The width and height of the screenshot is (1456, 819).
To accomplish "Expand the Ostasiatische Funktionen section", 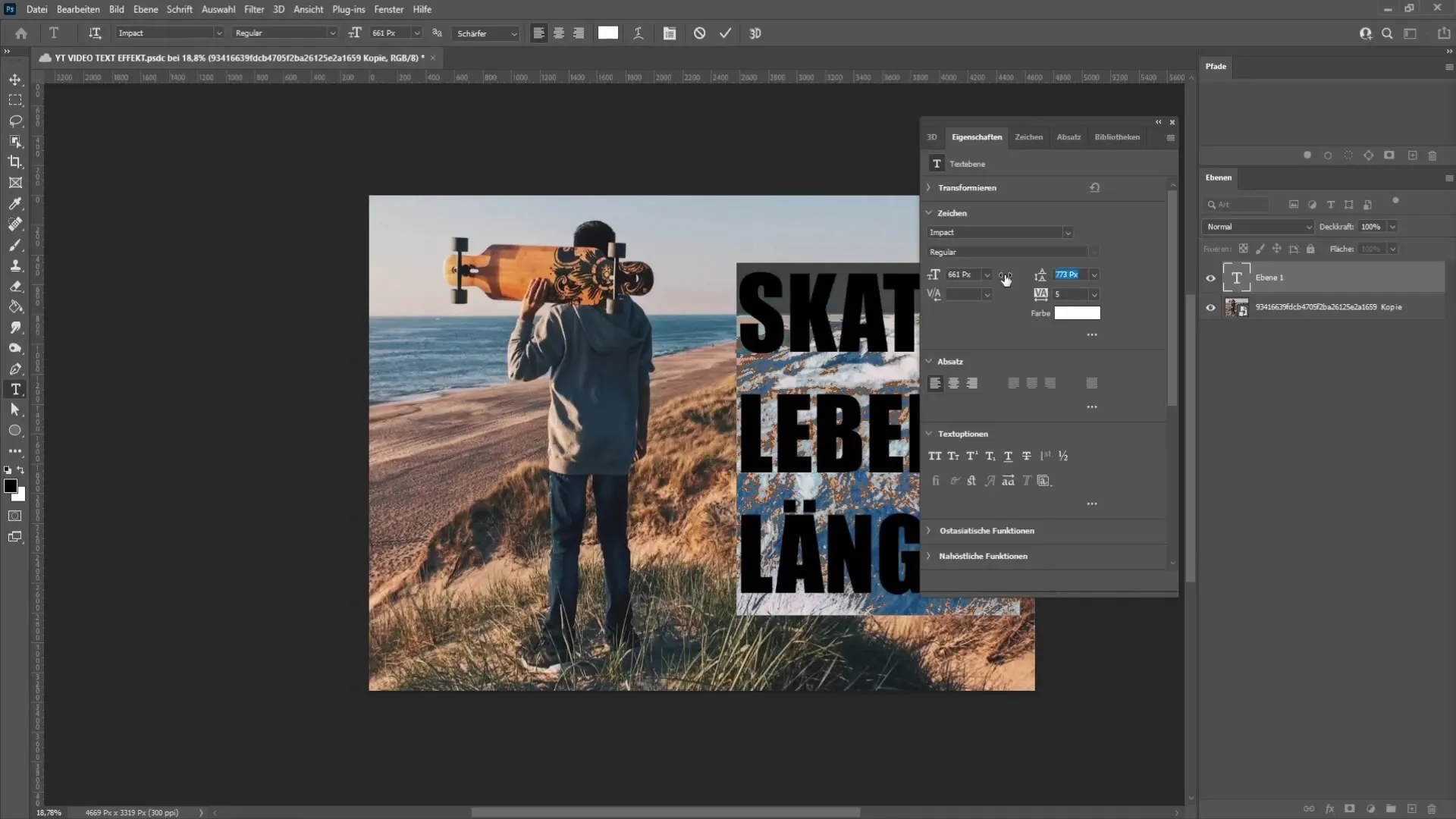I will click(928, 530).
